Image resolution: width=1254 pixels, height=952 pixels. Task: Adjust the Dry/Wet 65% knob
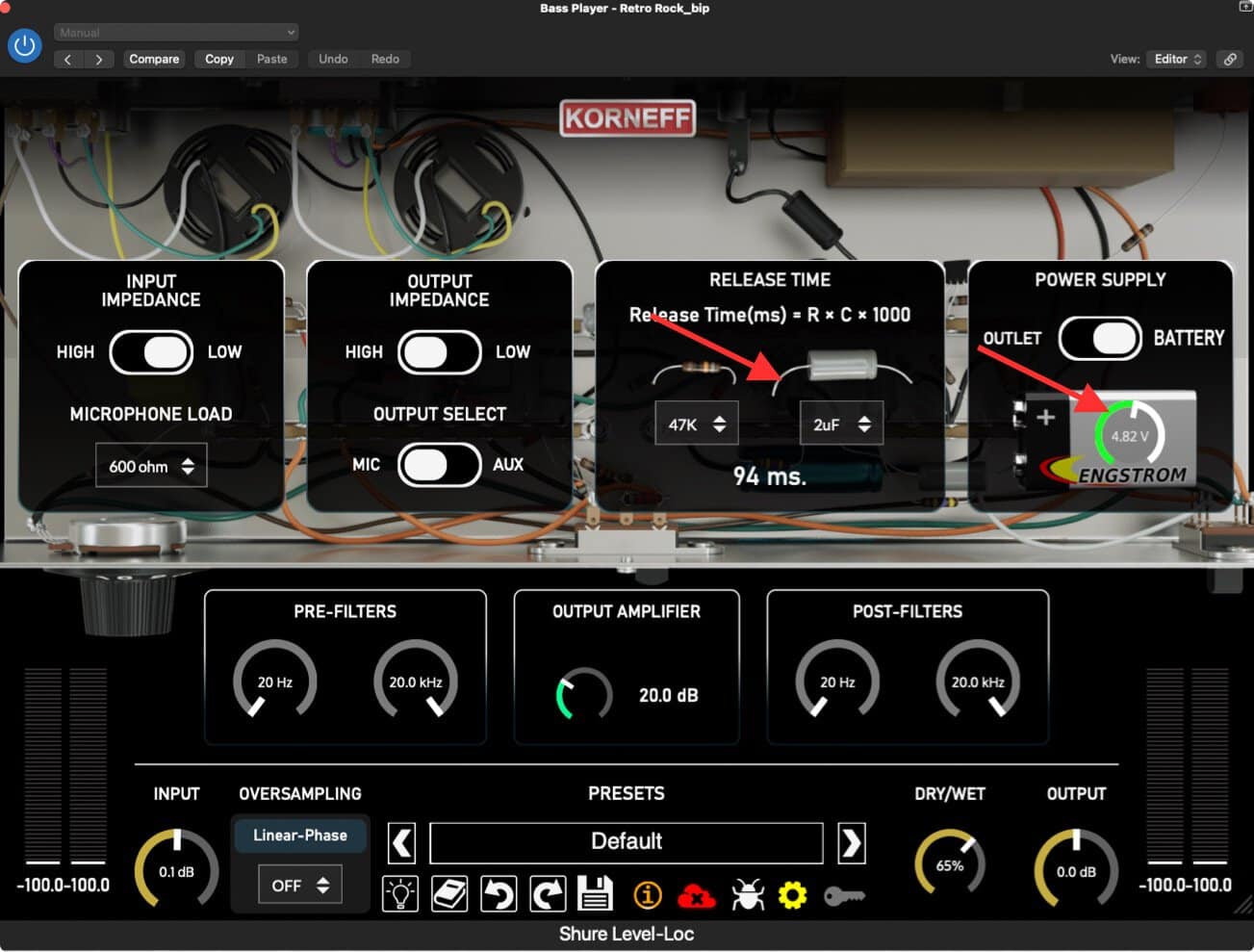[950, 864]
